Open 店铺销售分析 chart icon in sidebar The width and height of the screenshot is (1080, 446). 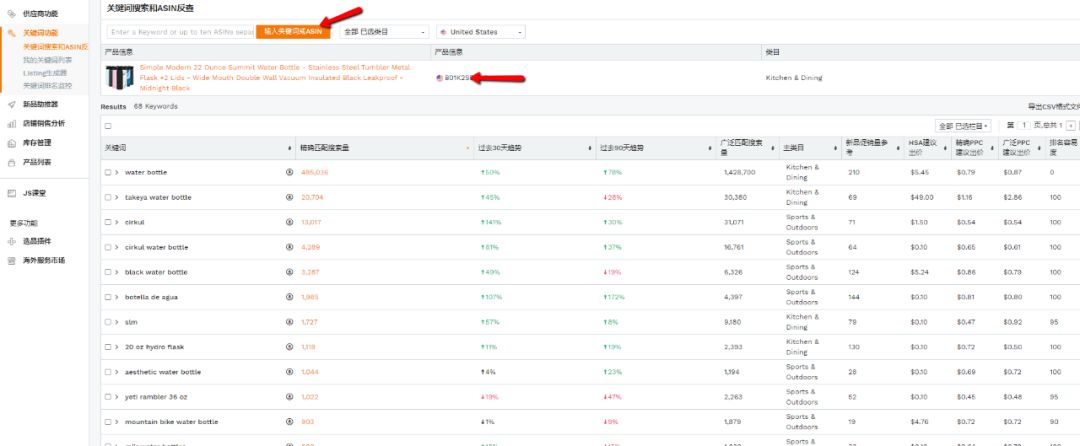pyautogui.click(x=11, y=124)
